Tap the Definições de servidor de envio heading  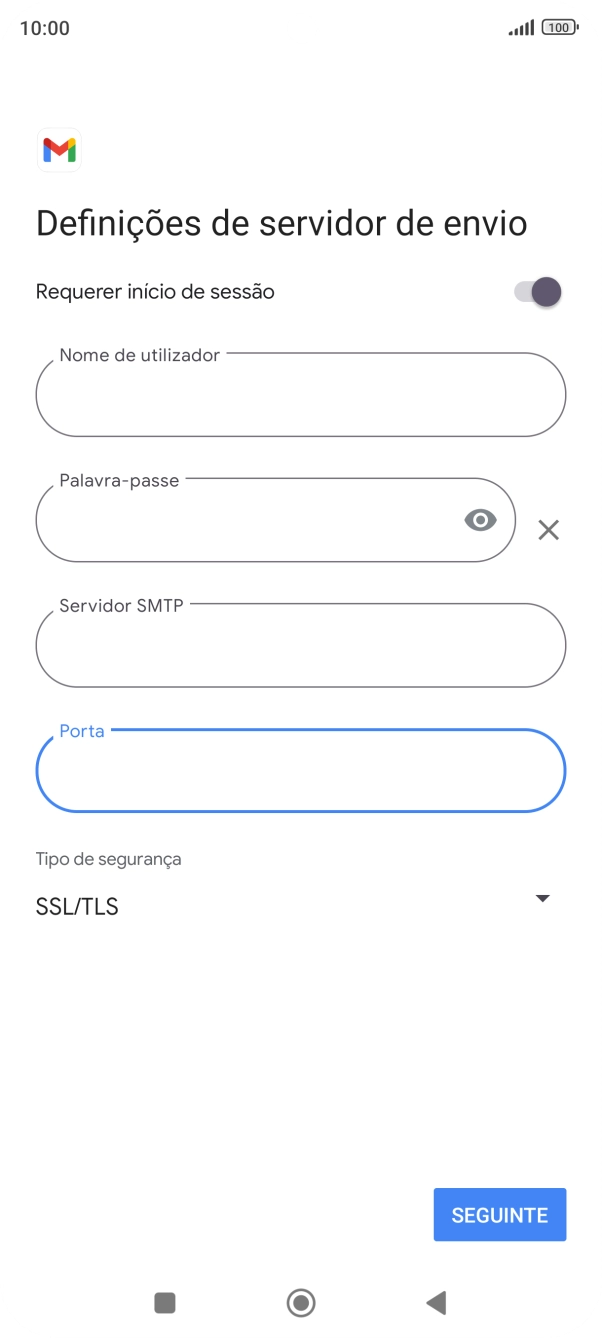pos(281,223)
